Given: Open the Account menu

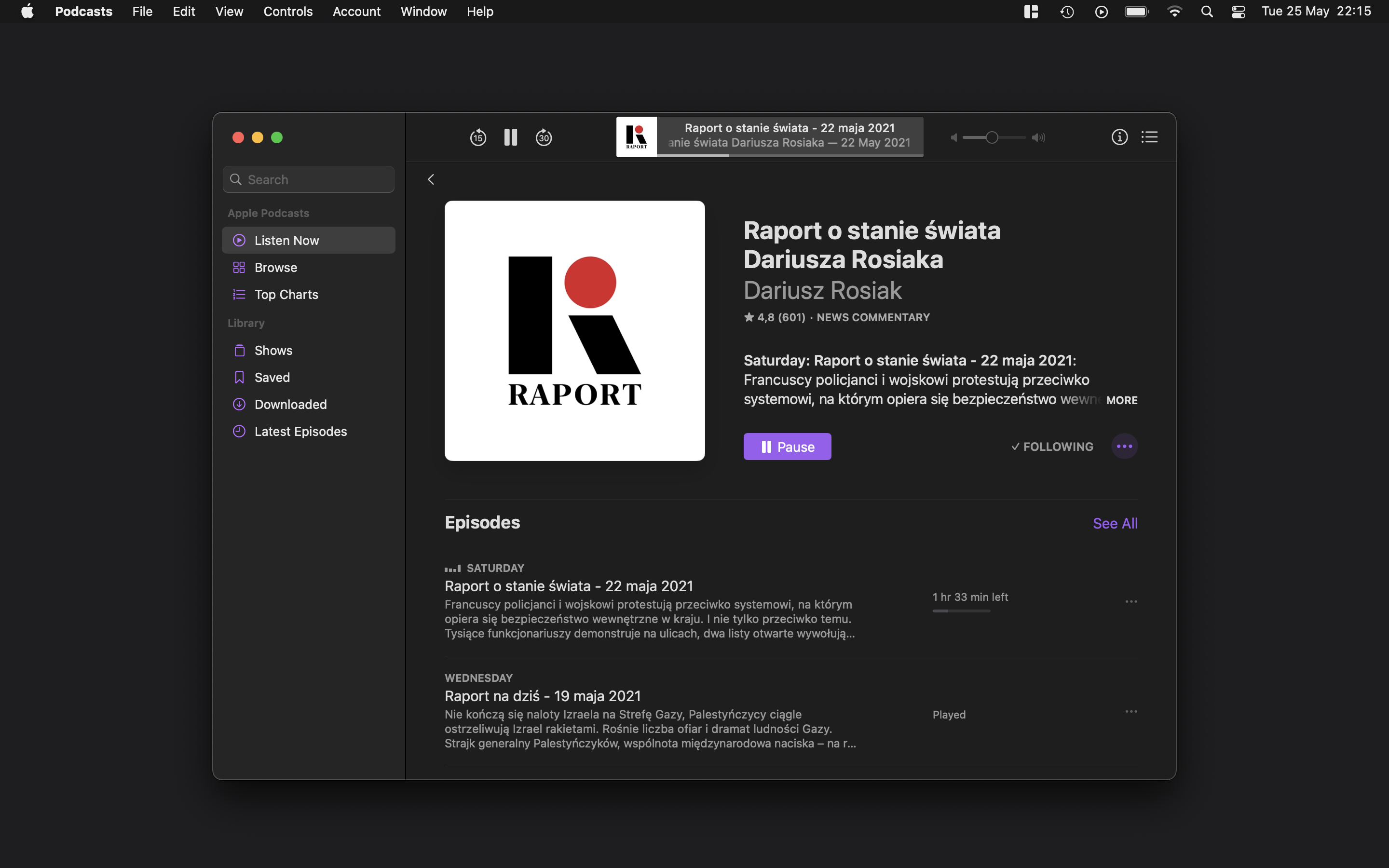Looking at the screenshot, I should pyautogui.click(x=356, y=12).
